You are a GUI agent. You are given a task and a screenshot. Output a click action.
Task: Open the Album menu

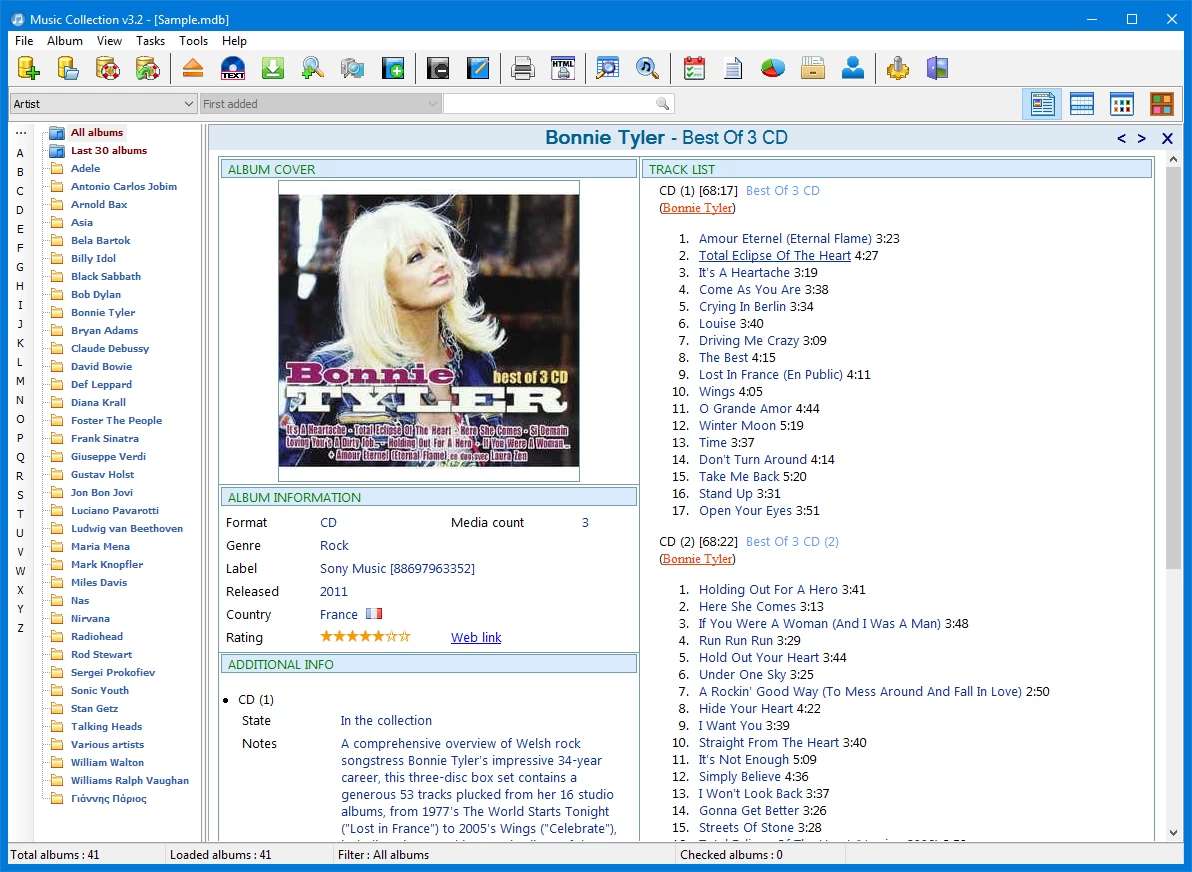[65, 40]
